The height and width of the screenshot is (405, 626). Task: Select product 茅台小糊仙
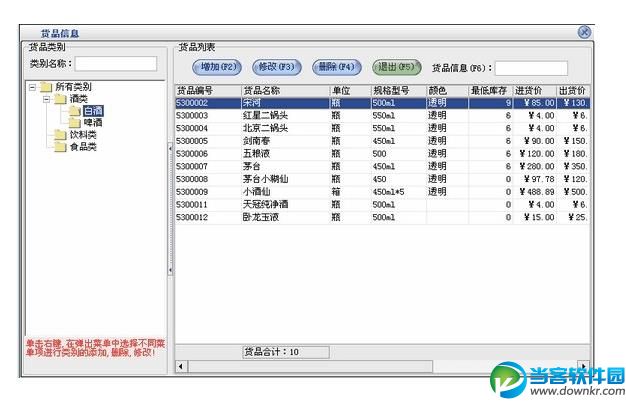point(265,179)
